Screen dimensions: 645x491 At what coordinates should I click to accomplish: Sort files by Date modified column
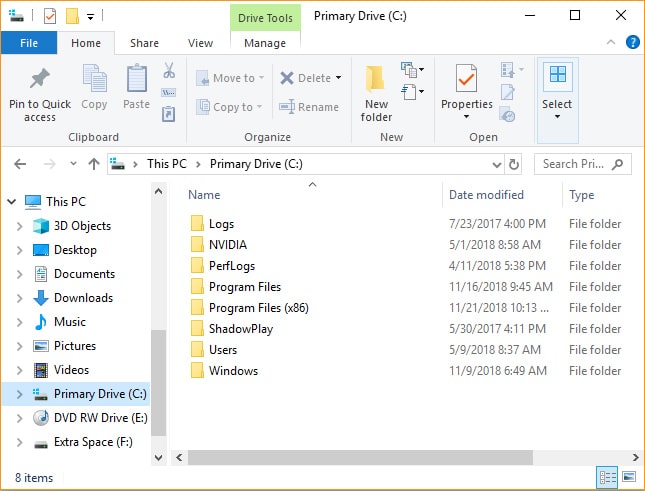pos(486,195)
